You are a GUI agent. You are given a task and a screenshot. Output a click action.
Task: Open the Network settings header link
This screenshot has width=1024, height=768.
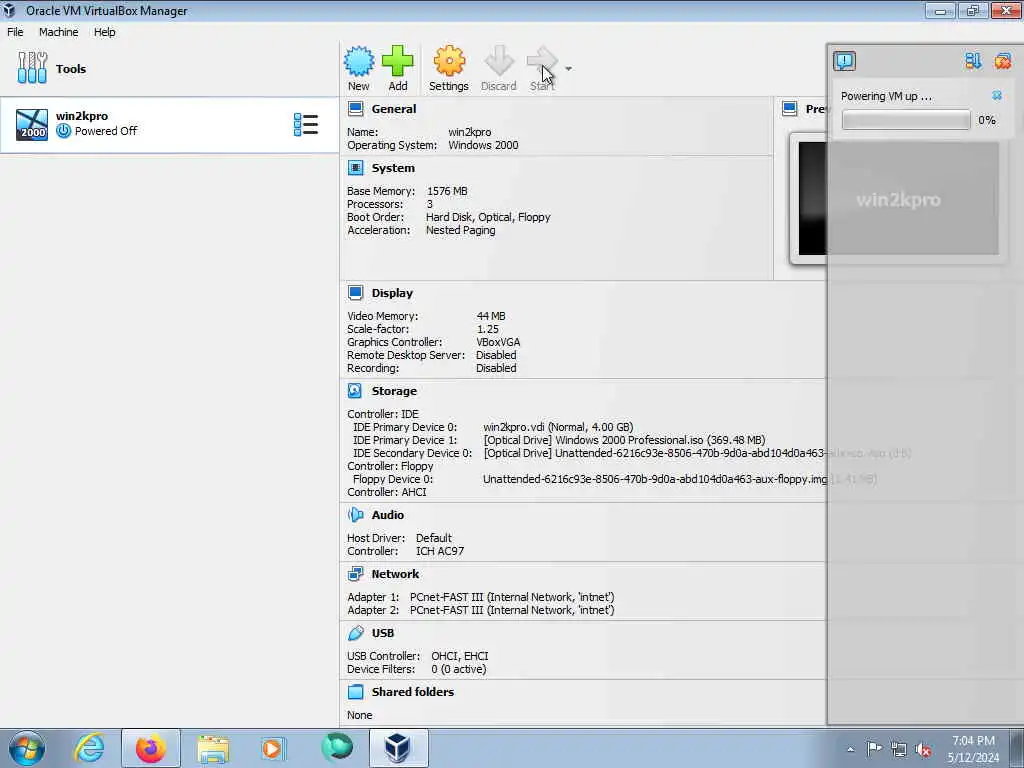point(395,573)
